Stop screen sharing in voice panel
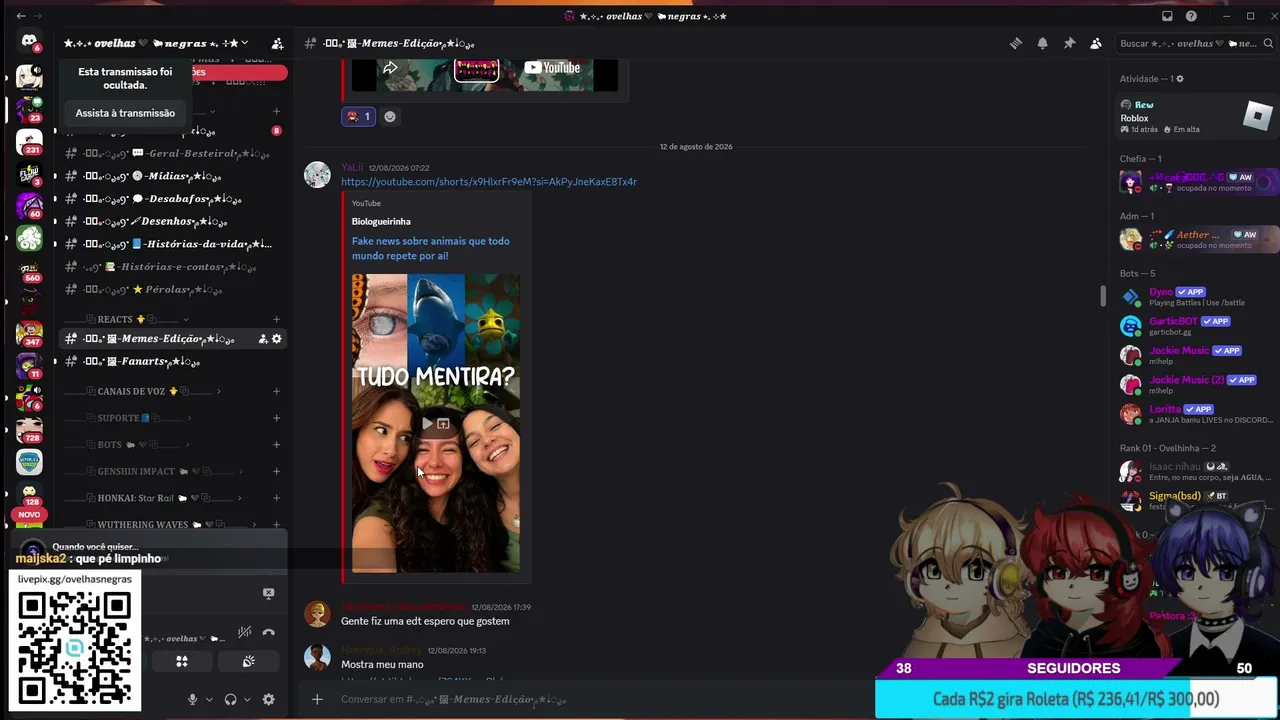 click(268, 593)
